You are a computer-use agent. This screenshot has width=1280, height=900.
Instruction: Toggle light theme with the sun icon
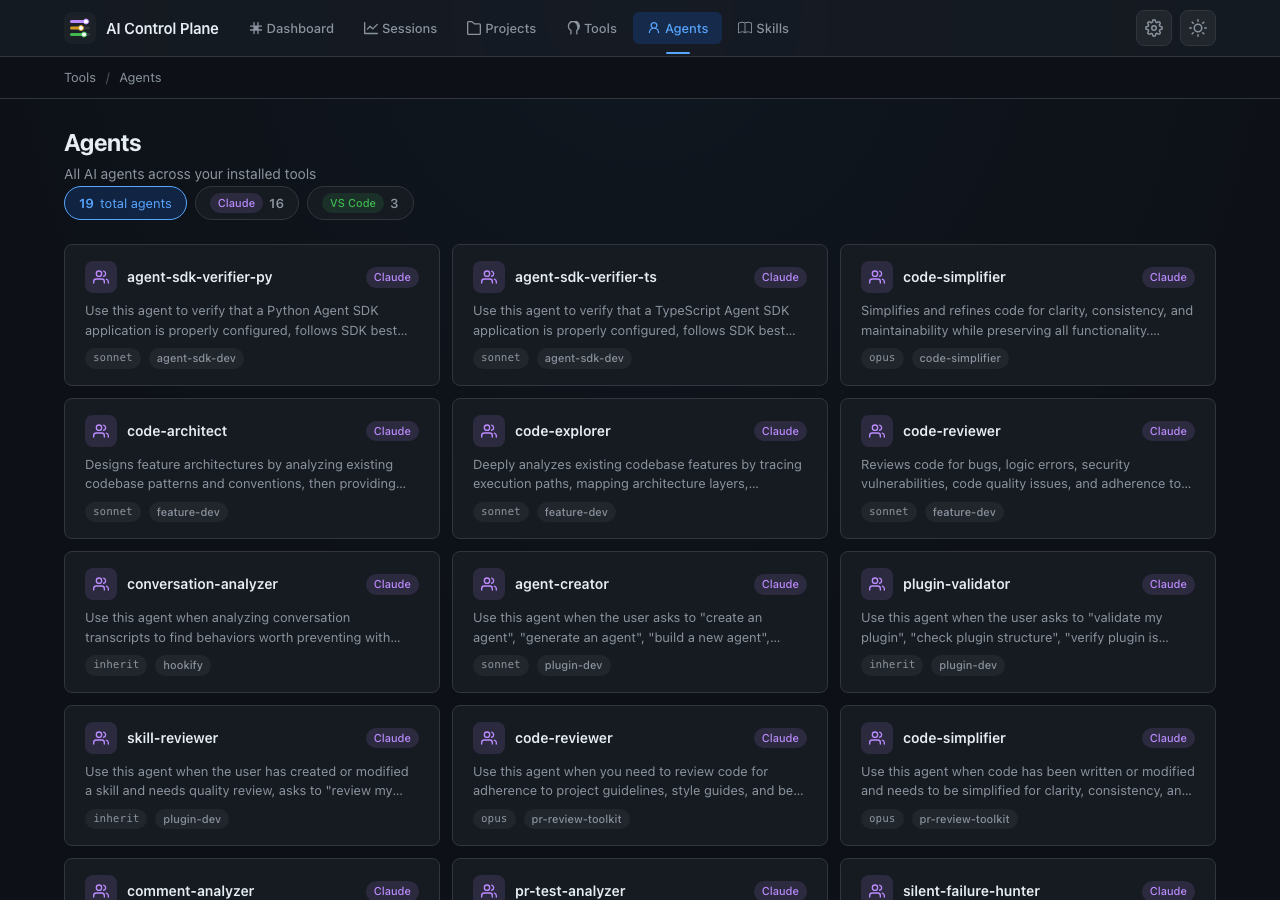click(x=1198, y=28)
